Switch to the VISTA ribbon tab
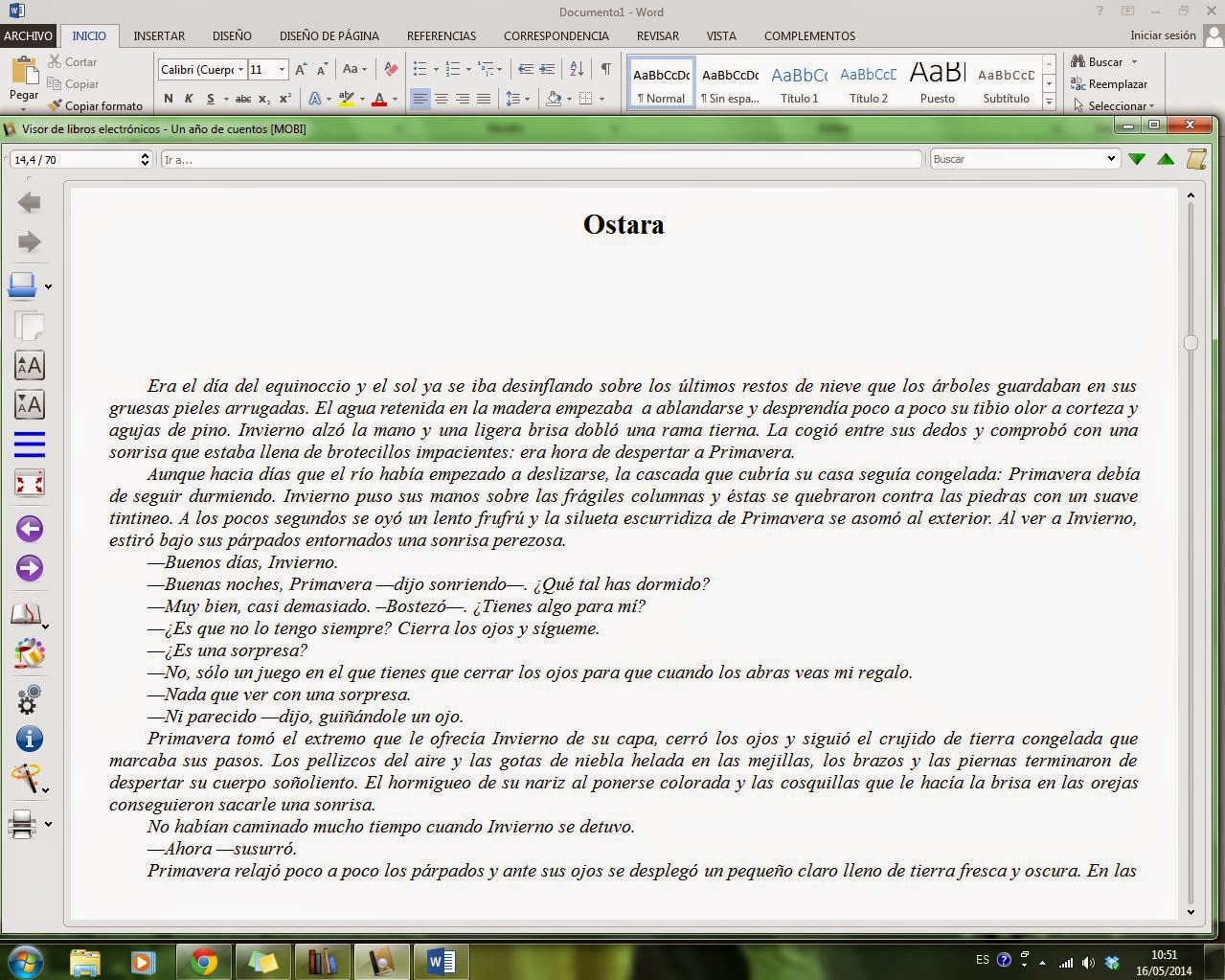Viewport: 1225px width, 980px height. (x=721, y=35)
